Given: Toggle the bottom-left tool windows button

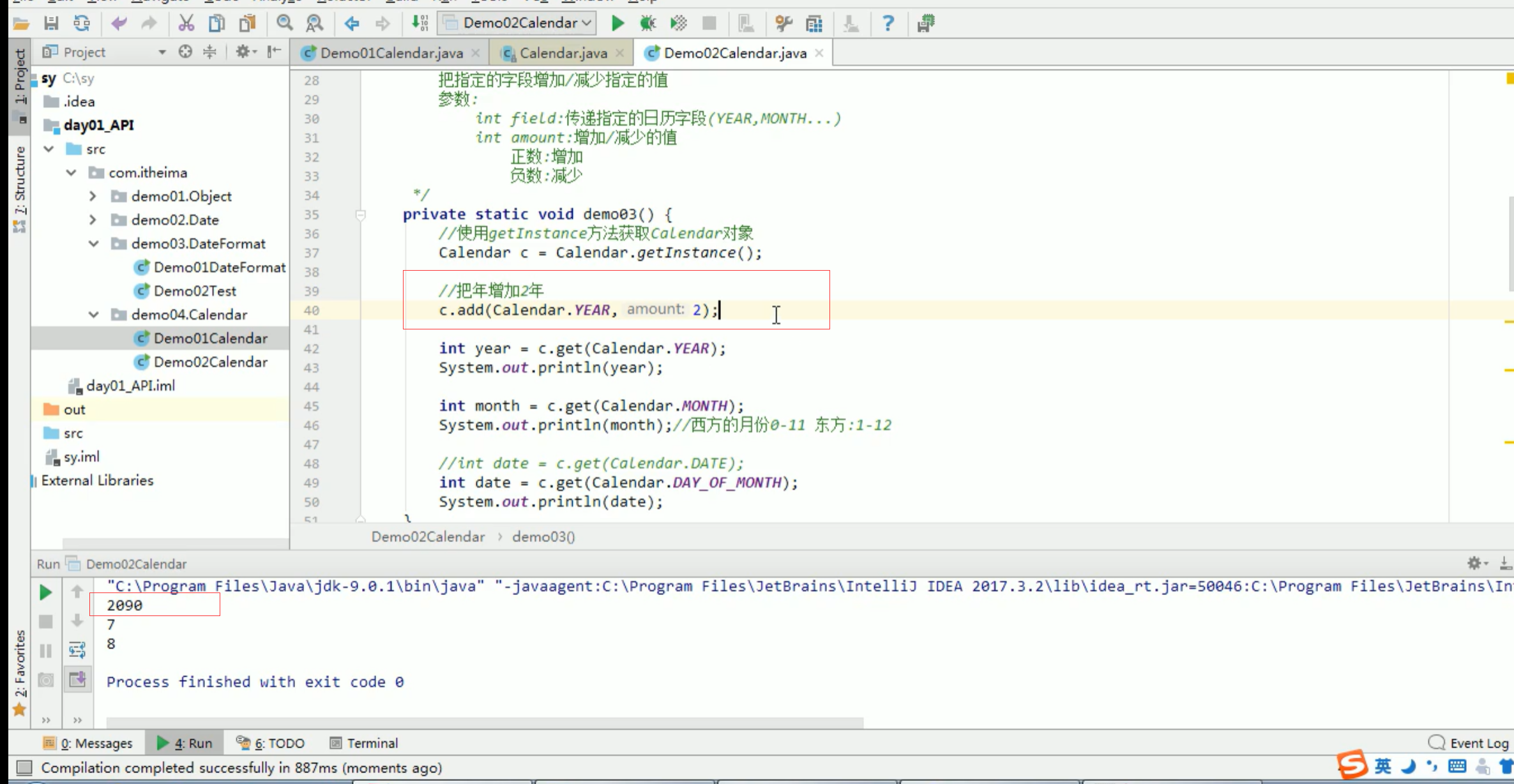Looking at the screenshot, I should (x=24, y=767).
